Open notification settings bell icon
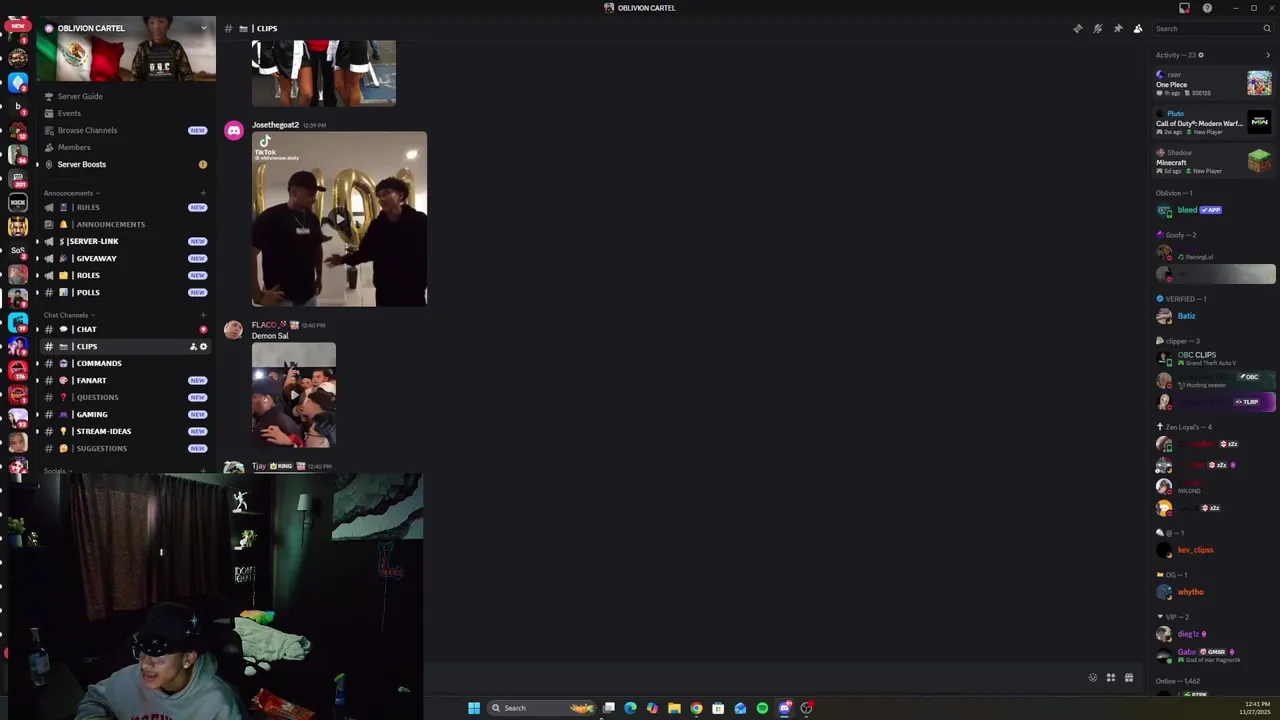1280x720 pixels. coord(1097,28)
